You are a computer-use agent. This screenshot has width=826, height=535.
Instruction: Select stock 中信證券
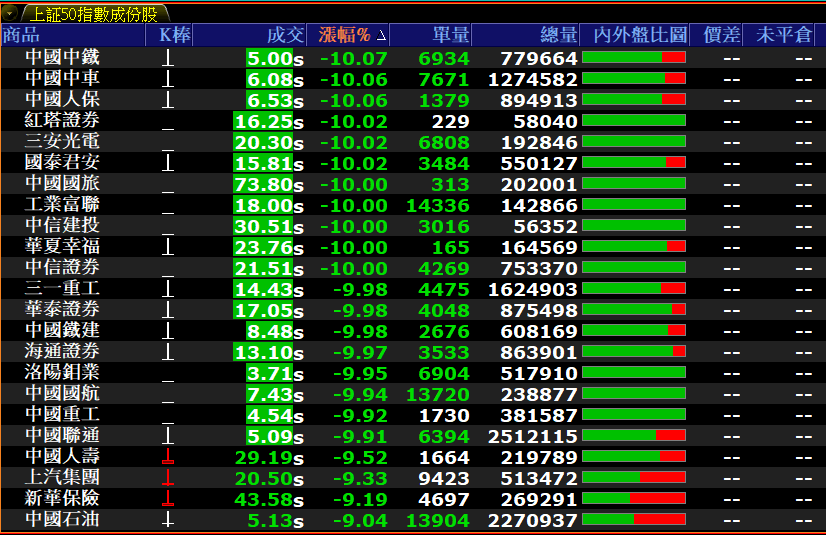62,269
